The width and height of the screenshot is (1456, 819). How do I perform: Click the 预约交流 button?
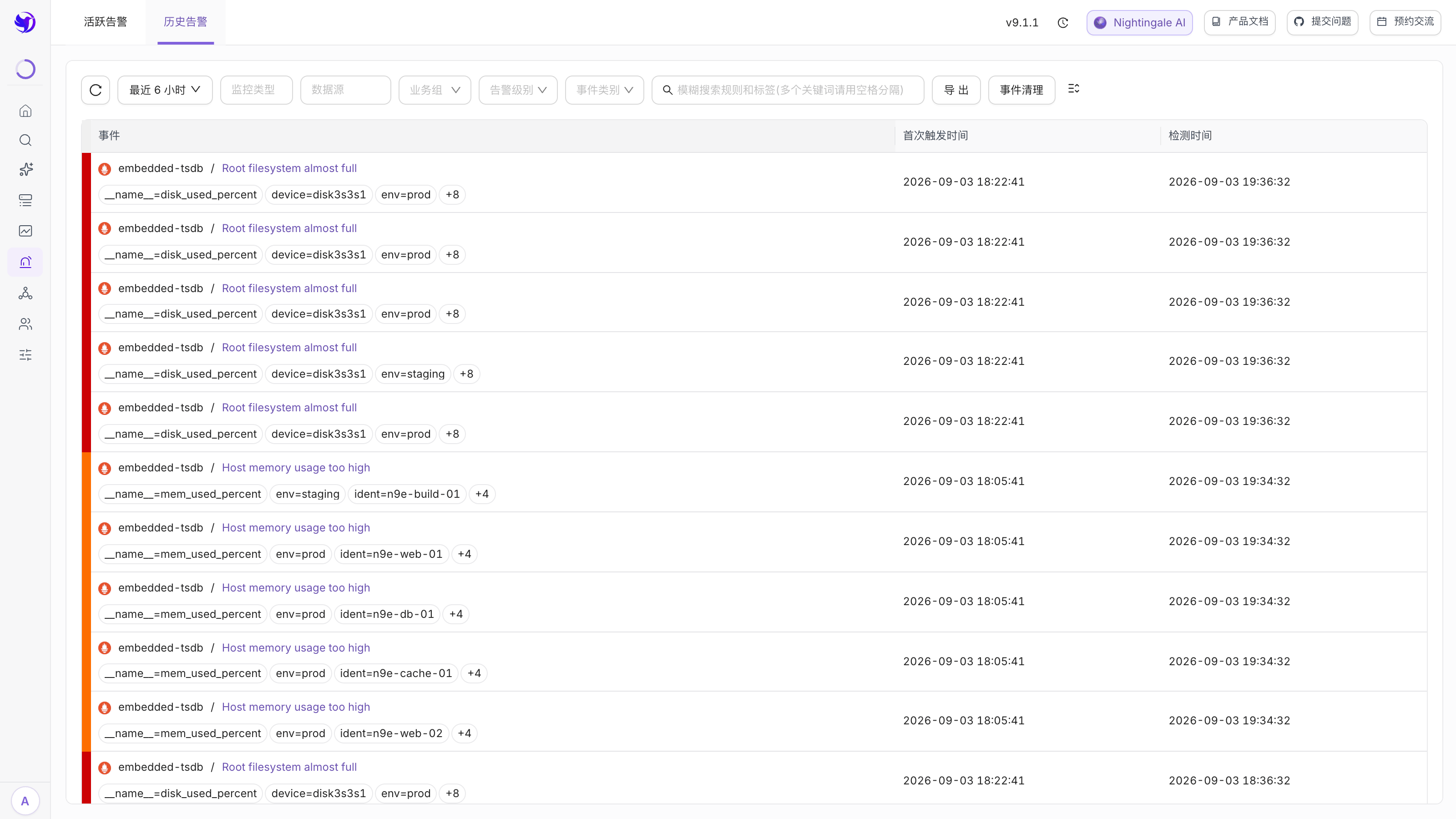click(x=1405, y=22)
